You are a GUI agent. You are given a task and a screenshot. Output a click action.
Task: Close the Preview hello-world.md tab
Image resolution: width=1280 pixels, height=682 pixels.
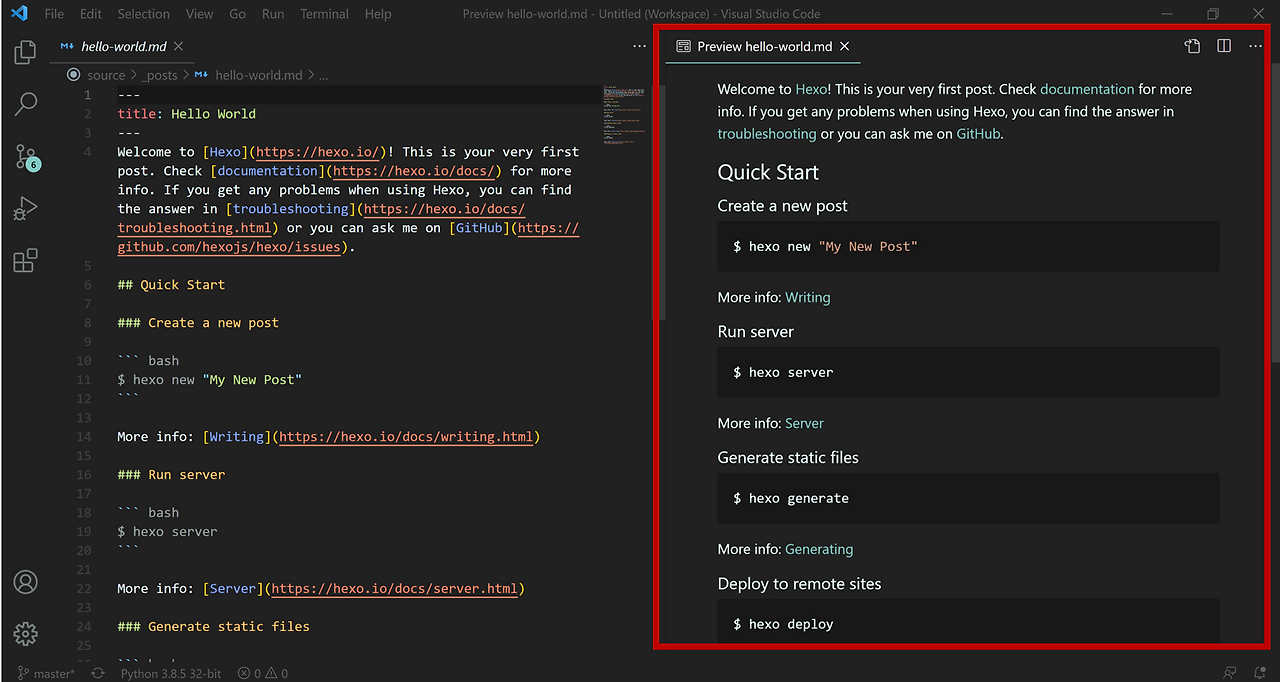click(845, 46)
